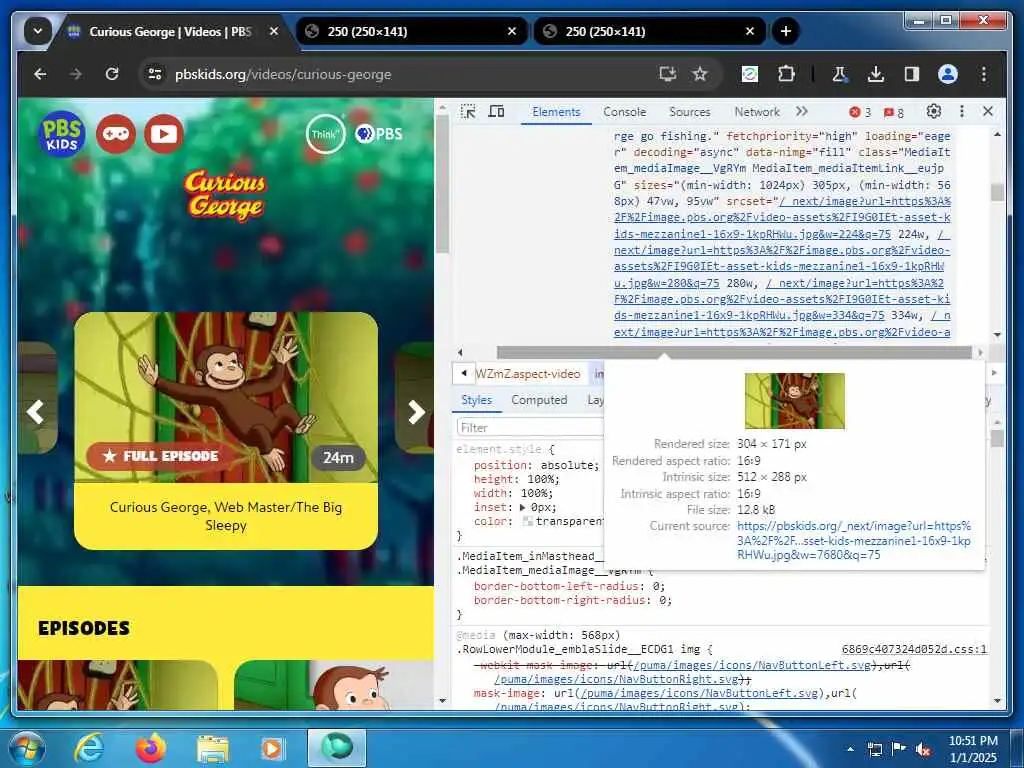
Task: Open the Extensions puzzle icon
Action: 786,74
